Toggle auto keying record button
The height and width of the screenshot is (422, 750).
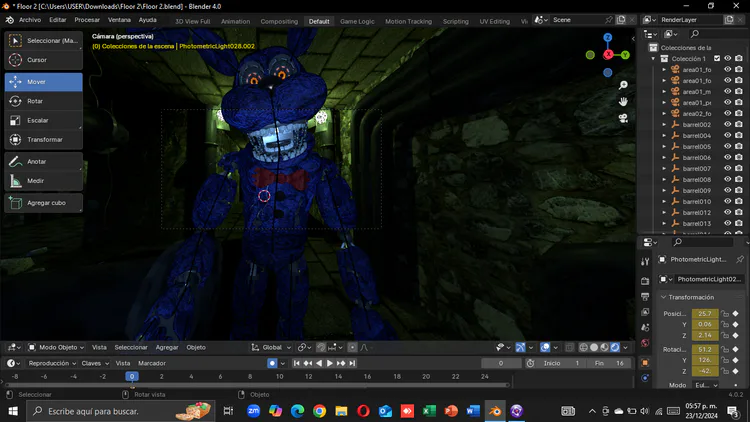(x=272, y=363)
